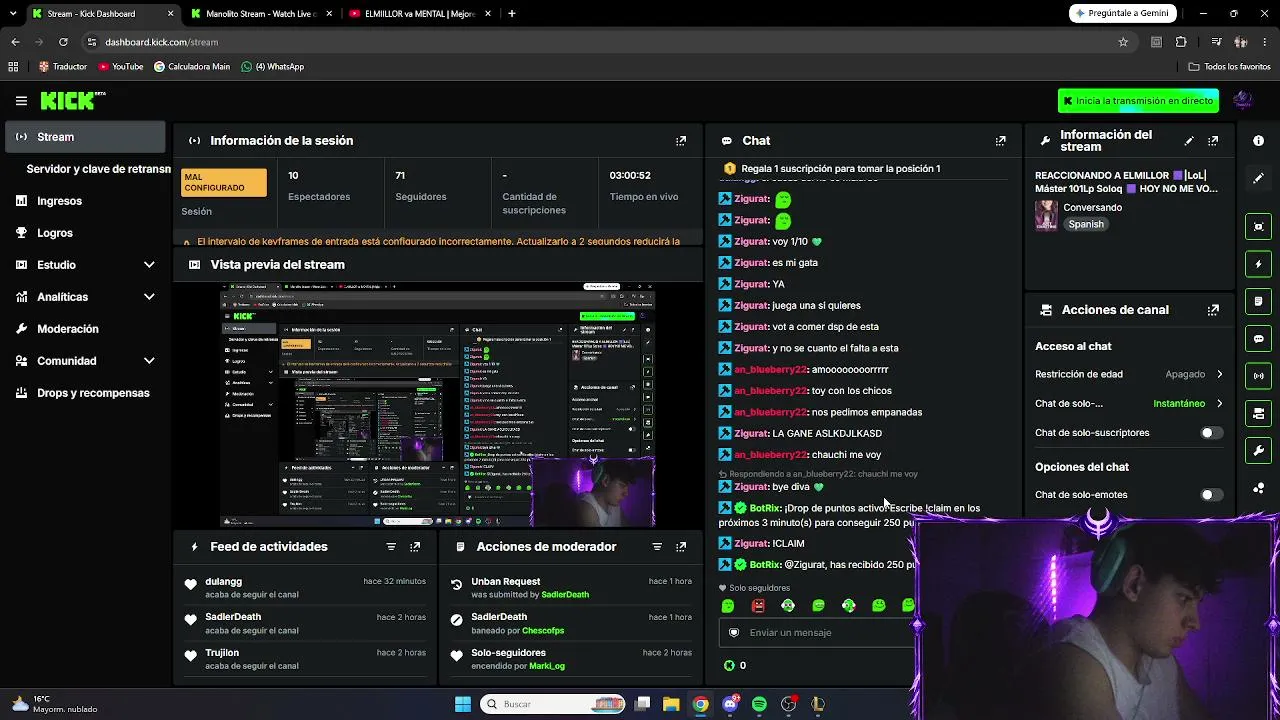Open the Traductor bookmark
Image resolution: width=1280 pixels, height=720 pixels.
pos(63,67)
